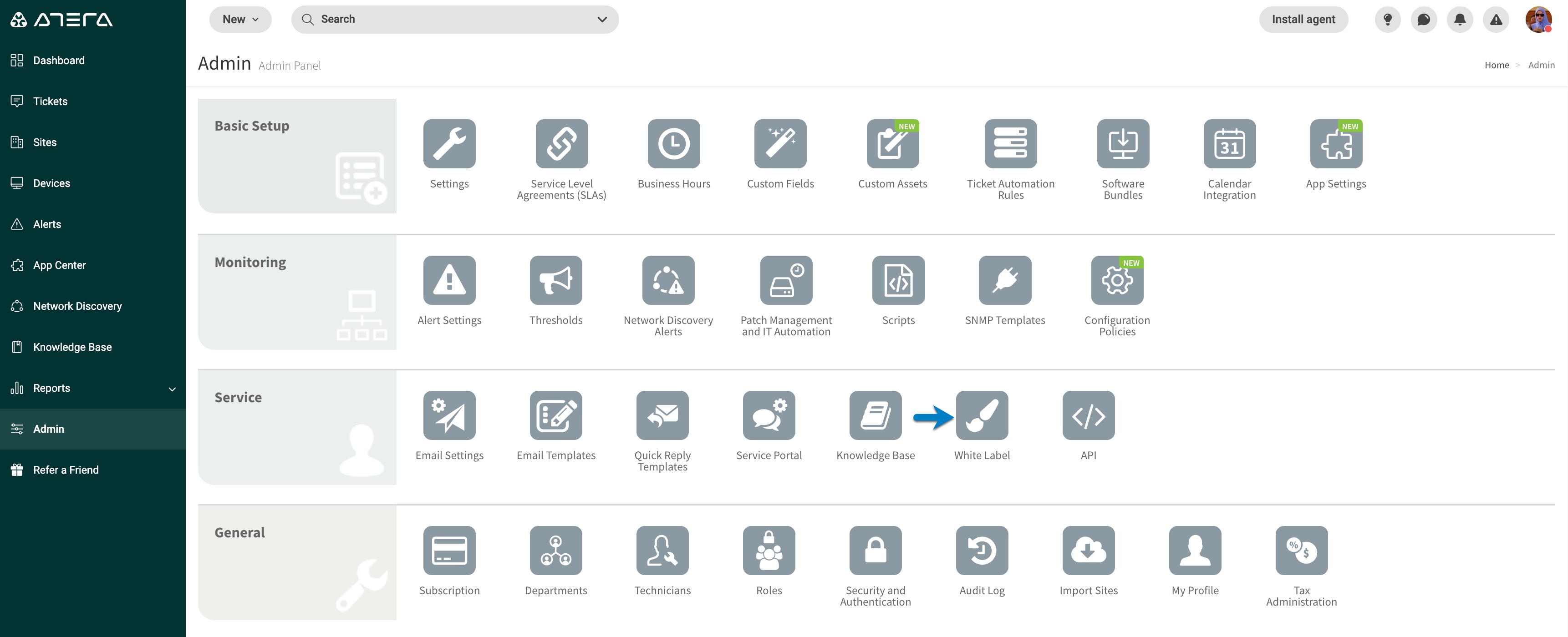The width and height of the screenshot is (1568, 637).
Task: Open Custom Assets
Action: (892, 144)
